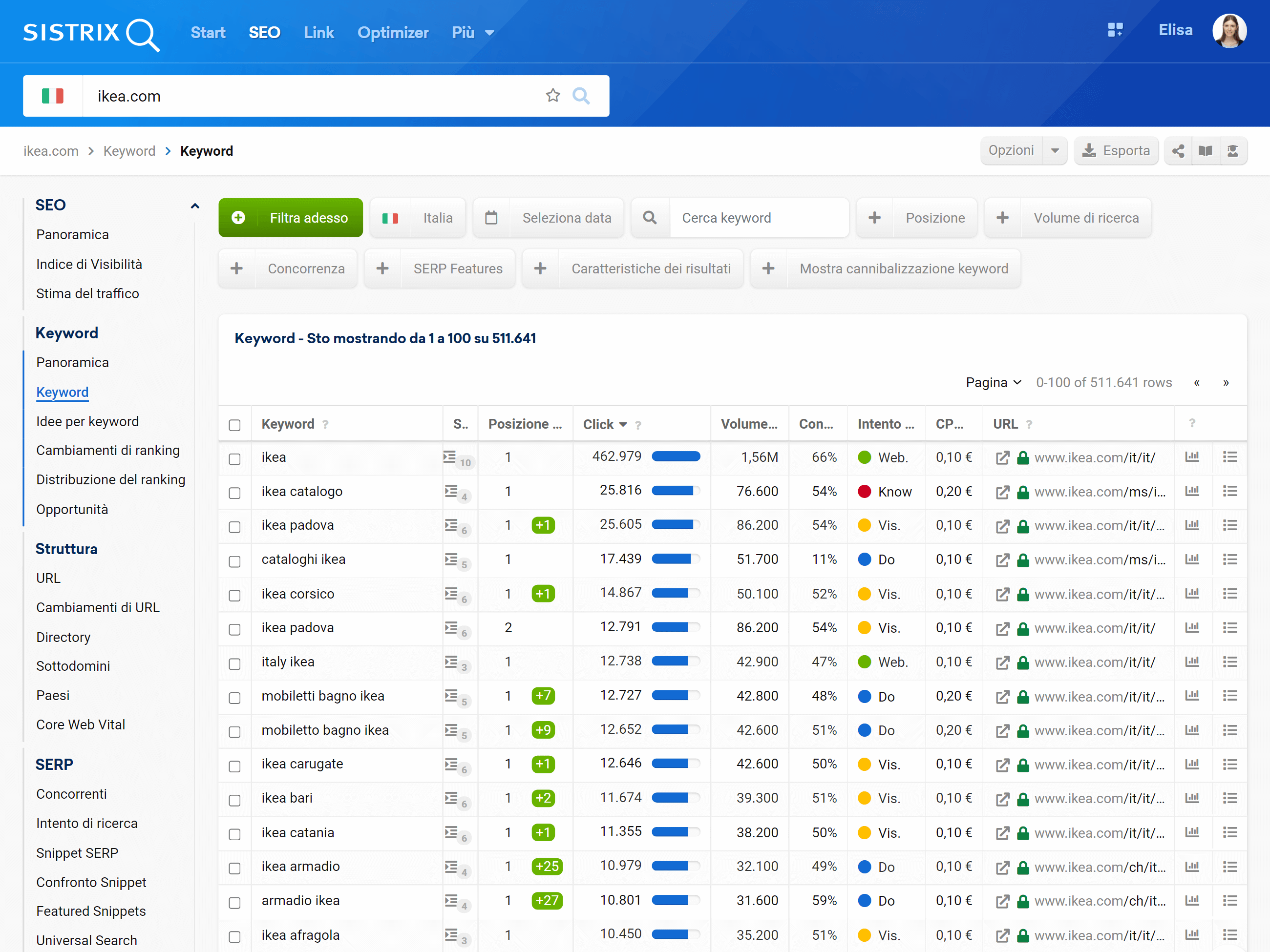
Task: Open SERP list icon for 'ikea' row
Action: 1230,457
